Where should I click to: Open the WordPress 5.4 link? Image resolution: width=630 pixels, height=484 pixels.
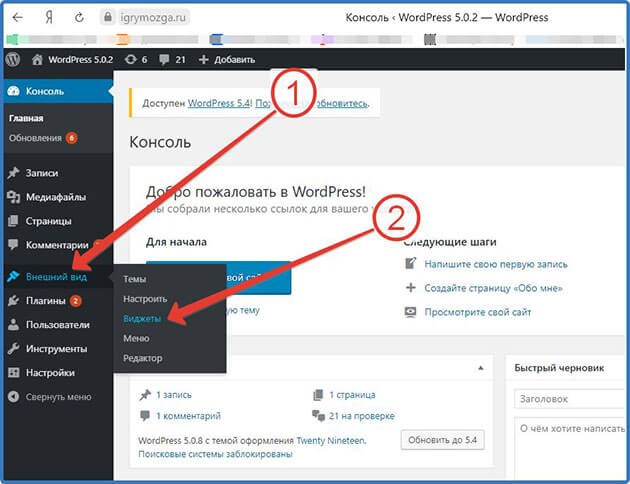pos(219,103)
